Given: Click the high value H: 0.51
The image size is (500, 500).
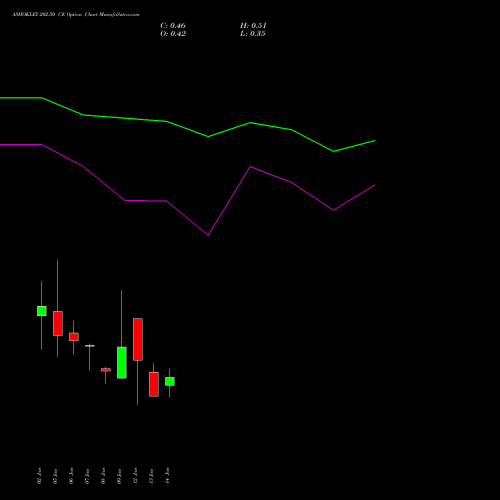Looking at the screenshot, I should pyautogui.click(x=253, y=26).
